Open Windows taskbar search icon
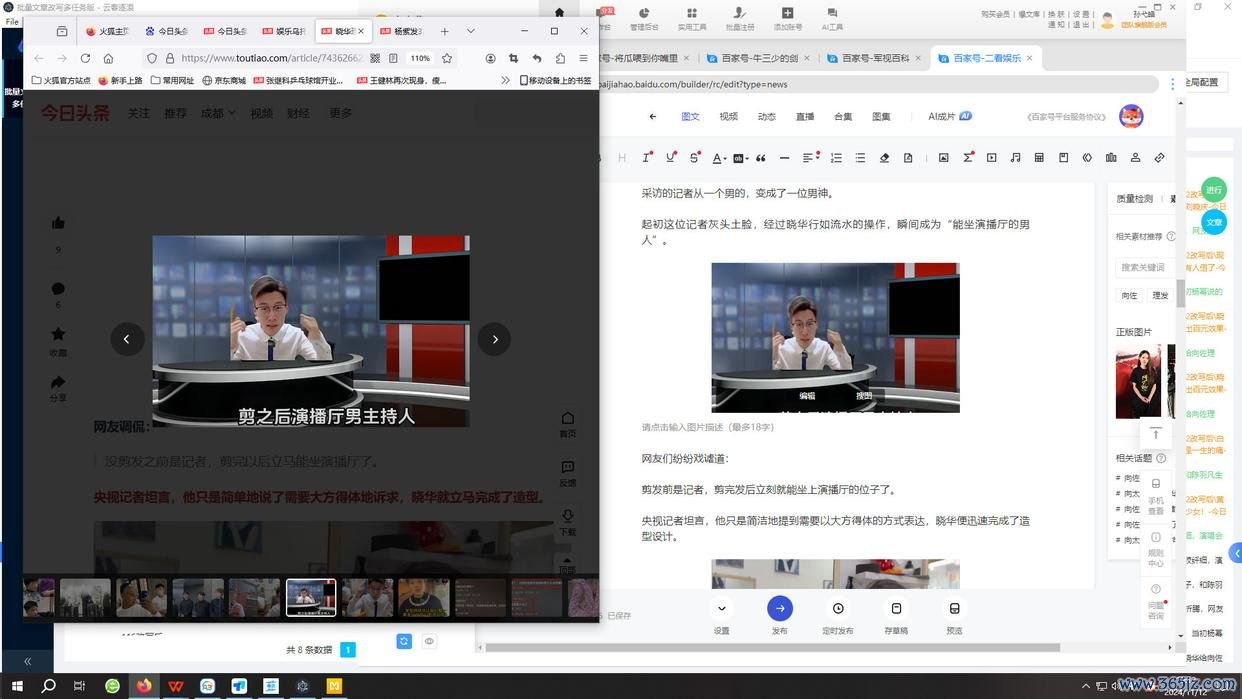Viewport: 1242px width, 699px height. [x=47, y=686]
